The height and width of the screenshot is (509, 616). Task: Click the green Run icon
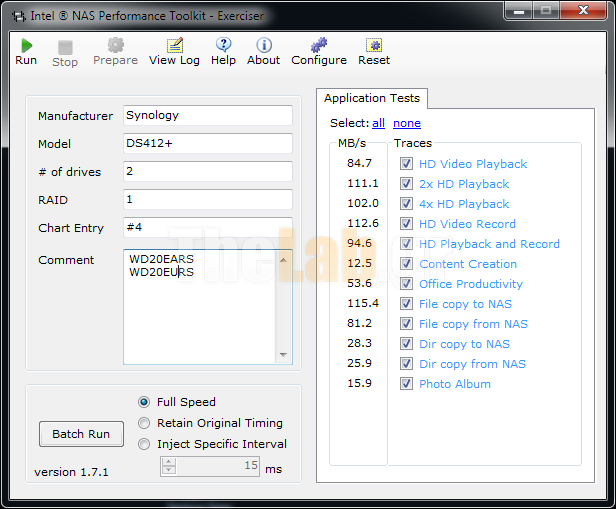click(x=26, y=46)
